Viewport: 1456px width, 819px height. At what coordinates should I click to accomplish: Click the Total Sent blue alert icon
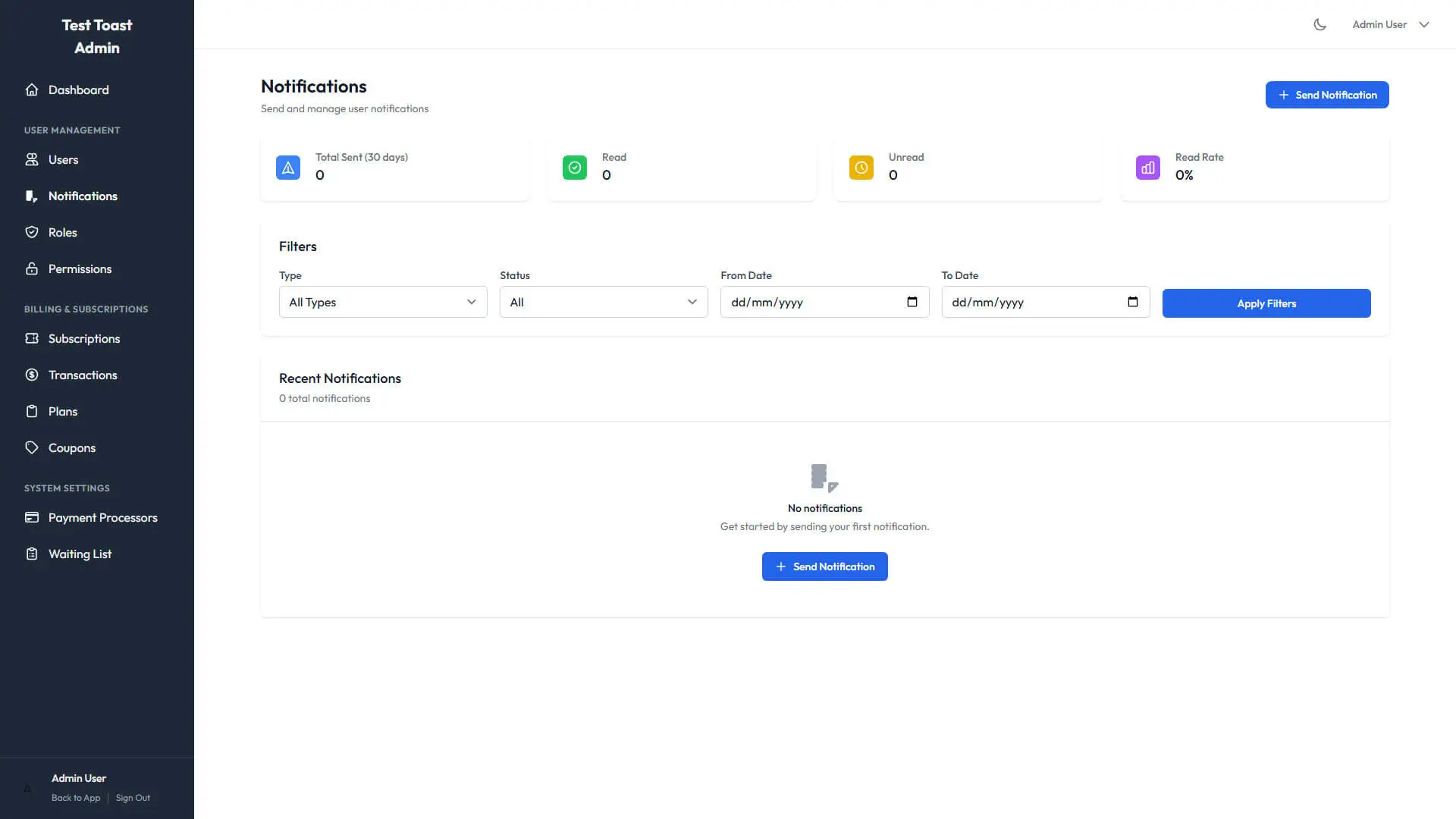tap(288, 168)
